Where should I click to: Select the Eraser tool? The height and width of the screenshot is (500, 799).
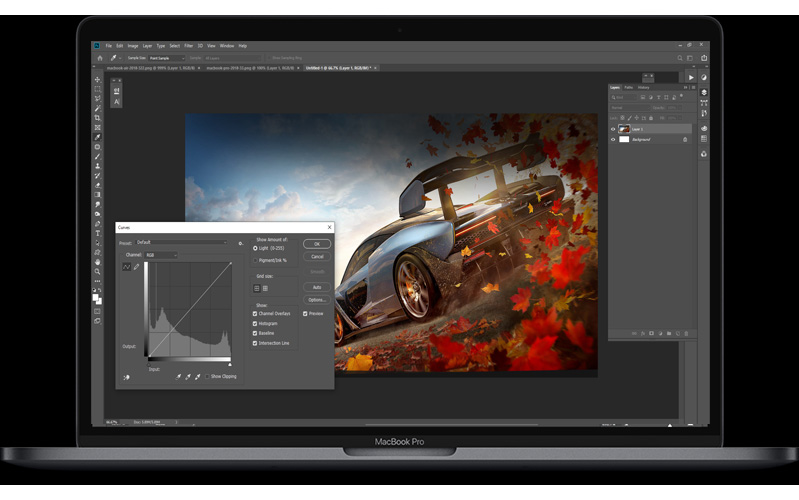click(97, 185)
